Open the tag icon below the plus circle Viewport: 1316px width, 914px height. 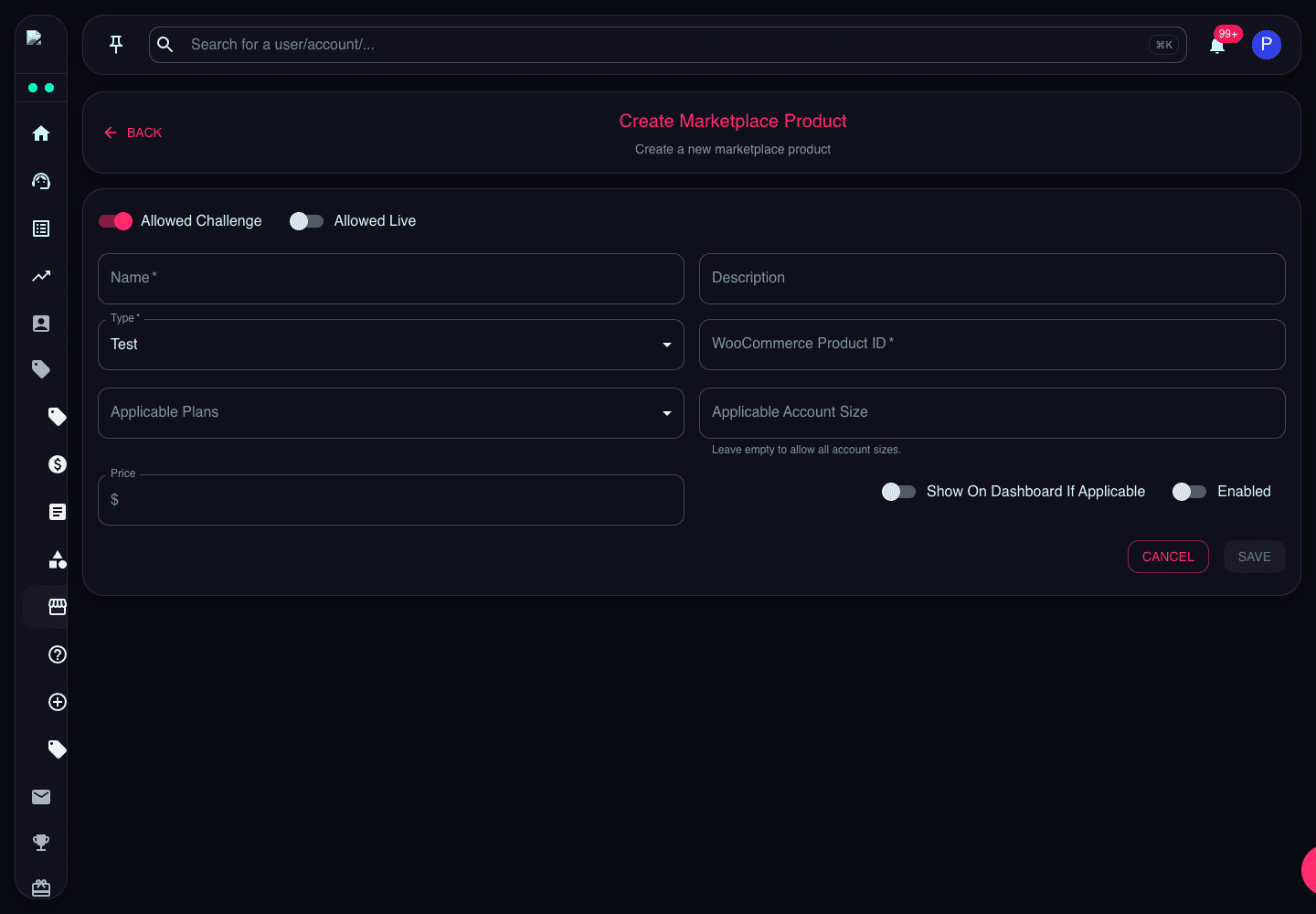tap(58, 749)
